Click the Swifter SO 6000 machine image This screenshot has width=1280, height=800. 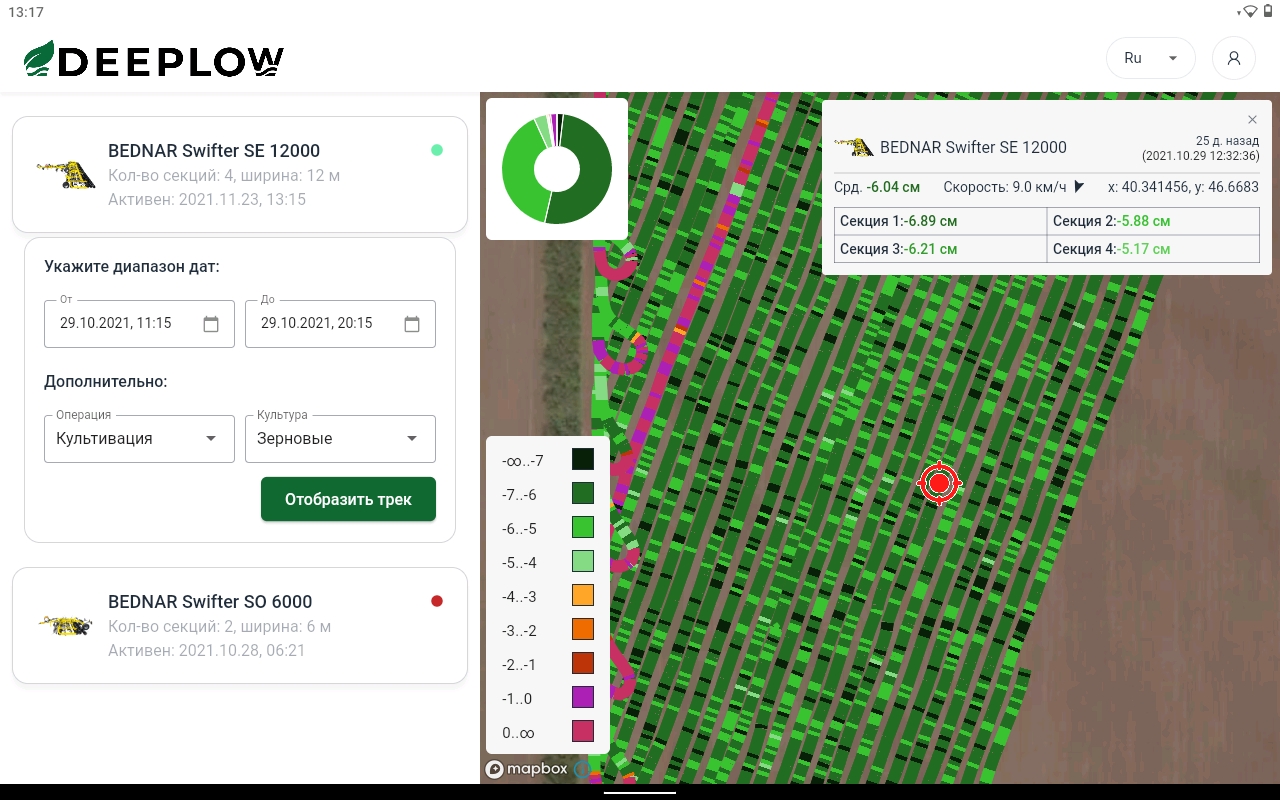coord(66,627)
